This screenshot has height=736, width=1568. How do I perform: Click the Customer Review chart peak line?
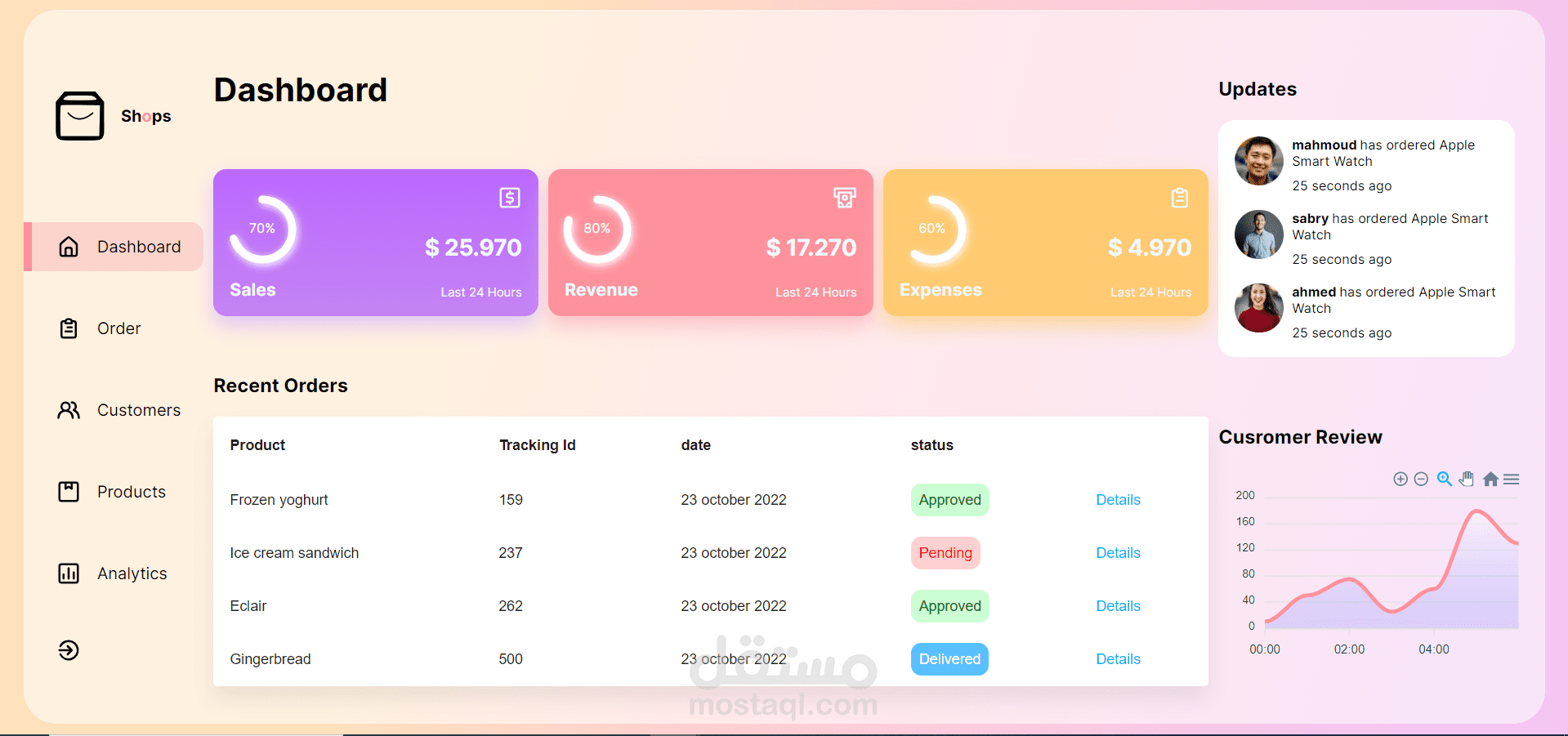(1476, 511)
